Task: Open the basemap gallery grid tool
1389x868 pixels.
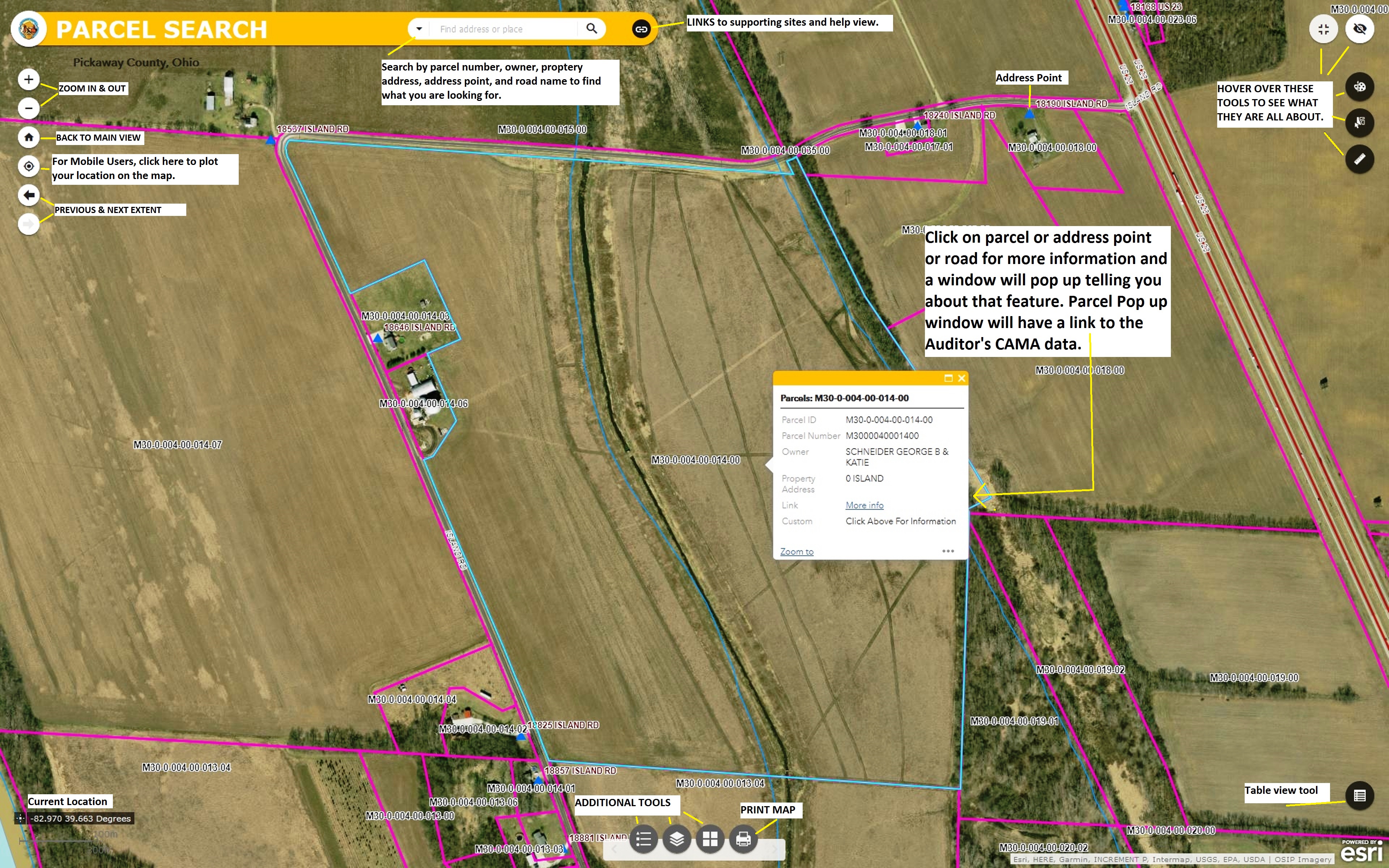Action: pyautogui.click(x=710, y=839)
